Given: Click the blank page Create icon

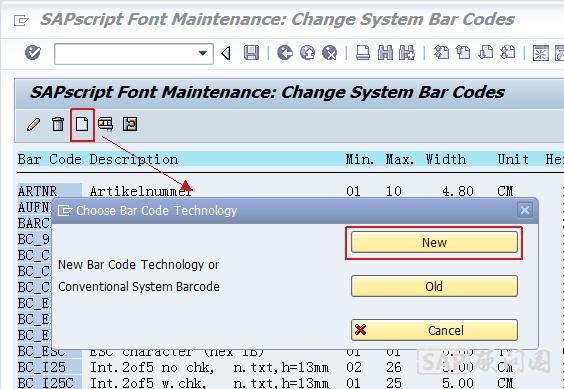Looking at the screenshot, I should (82, 124).
